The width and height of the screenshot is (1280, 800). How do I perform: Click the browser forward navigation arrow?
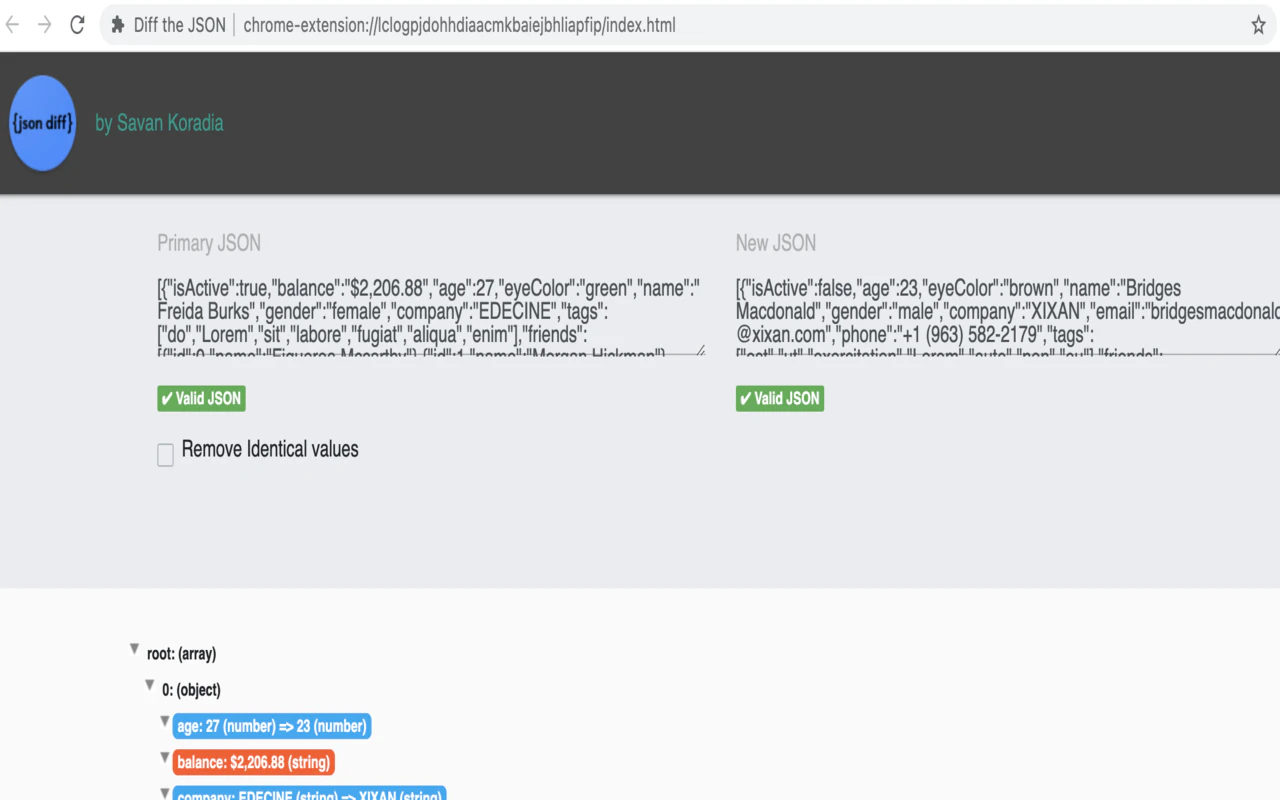click(x=44, y=25)
